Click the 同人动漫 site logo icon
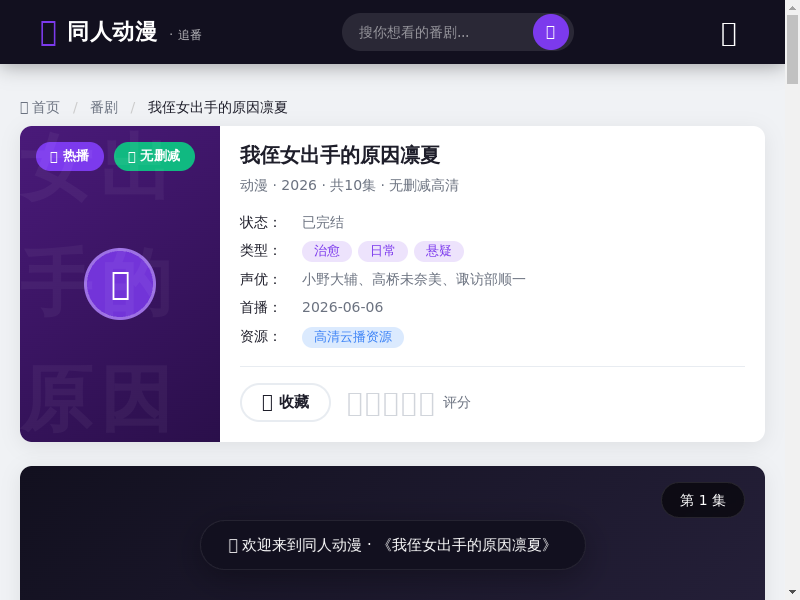The width and height of the screenshot is (800, 600). pos(48,33)
